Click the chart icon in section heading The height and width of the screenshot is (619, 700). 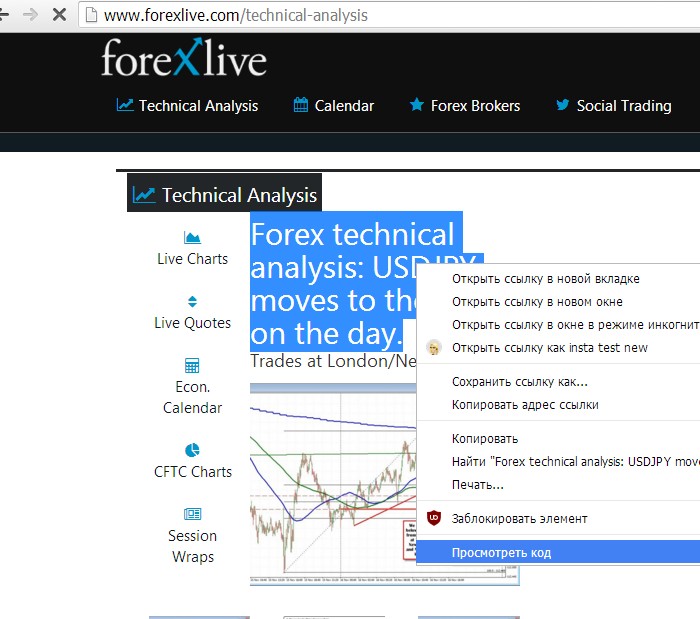tap(144, 195)
